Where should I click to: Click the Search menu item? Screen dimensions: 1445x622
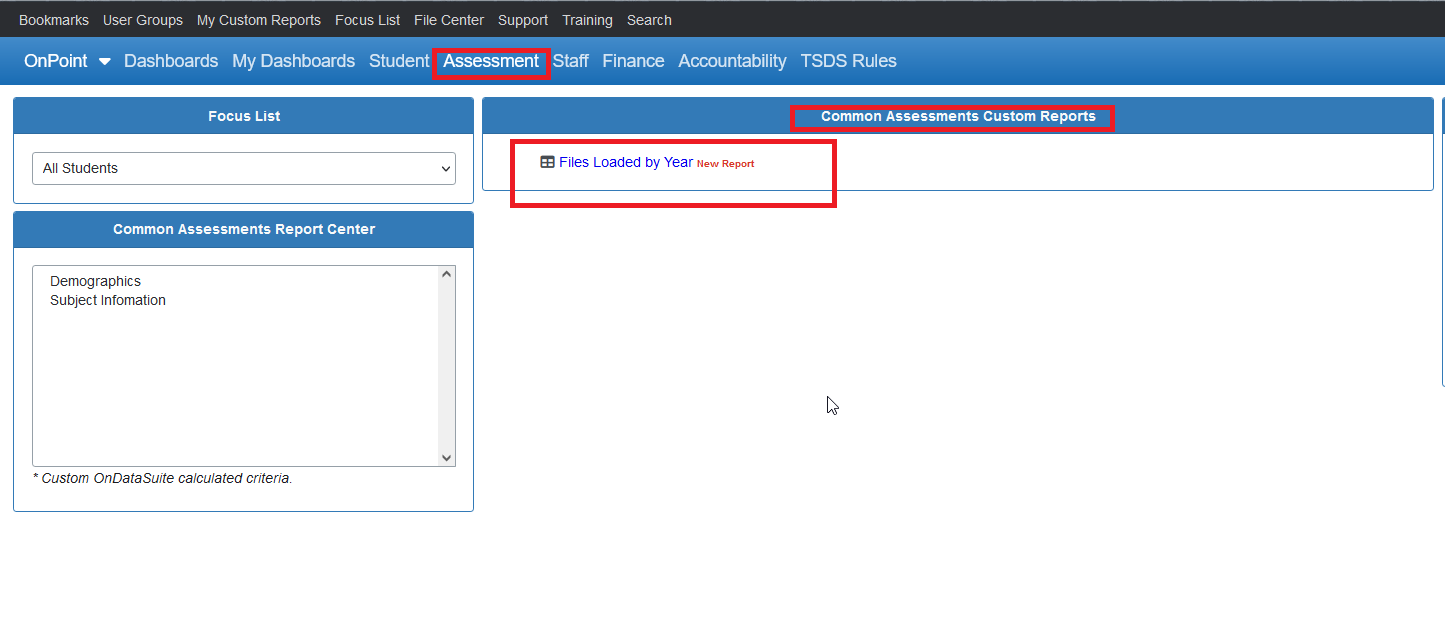coord(648,19)
